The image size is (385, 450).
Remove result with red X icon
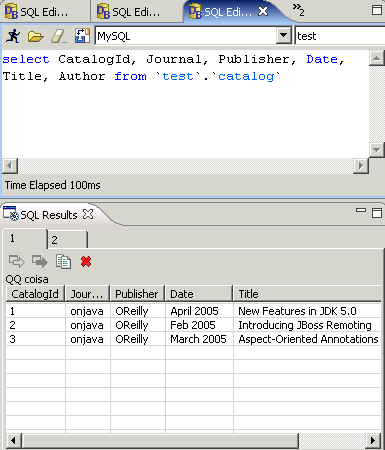pos(86,261)
